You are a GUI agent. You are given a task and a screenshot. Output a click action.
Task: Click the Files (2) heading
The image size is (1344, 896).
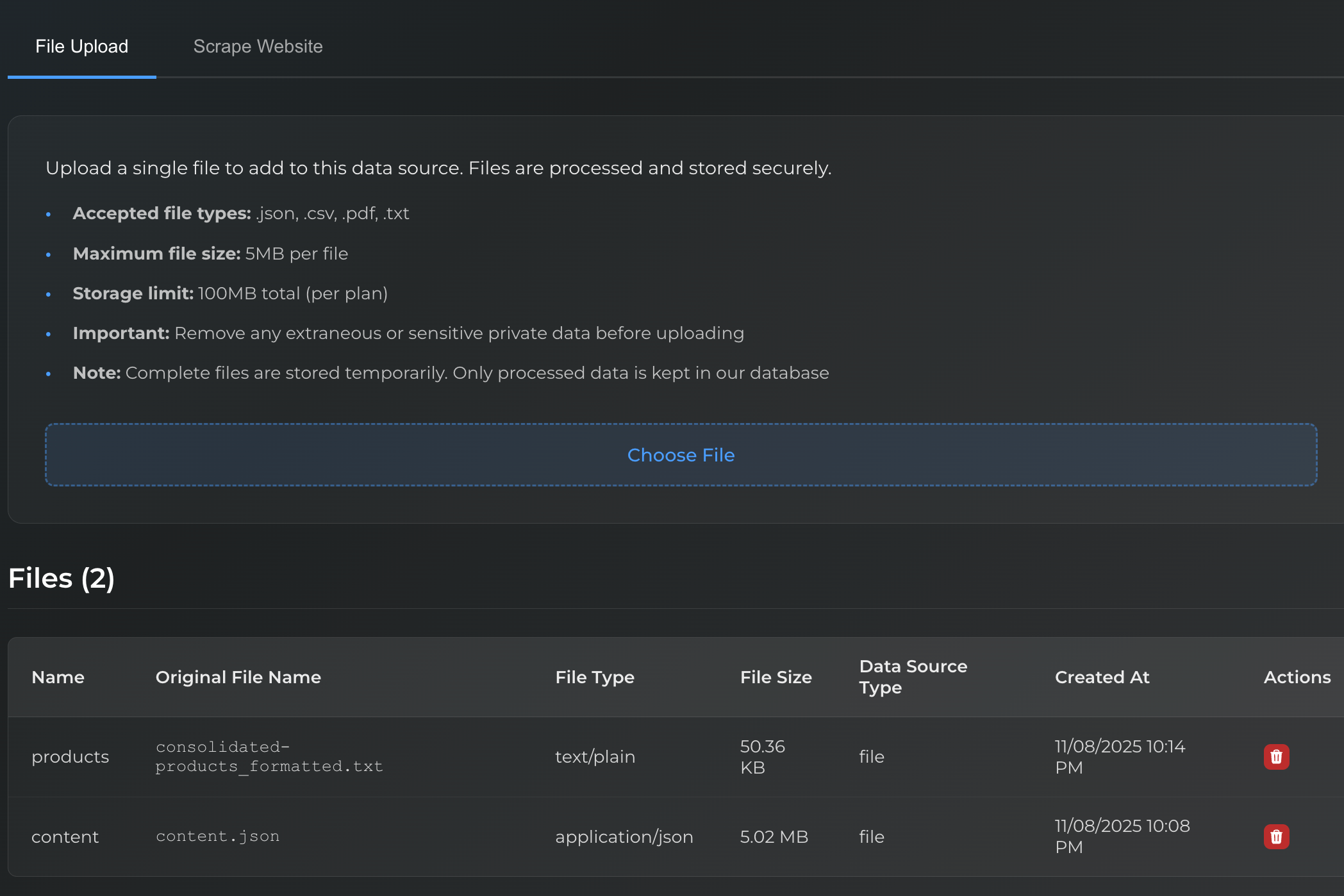[62, 578]
